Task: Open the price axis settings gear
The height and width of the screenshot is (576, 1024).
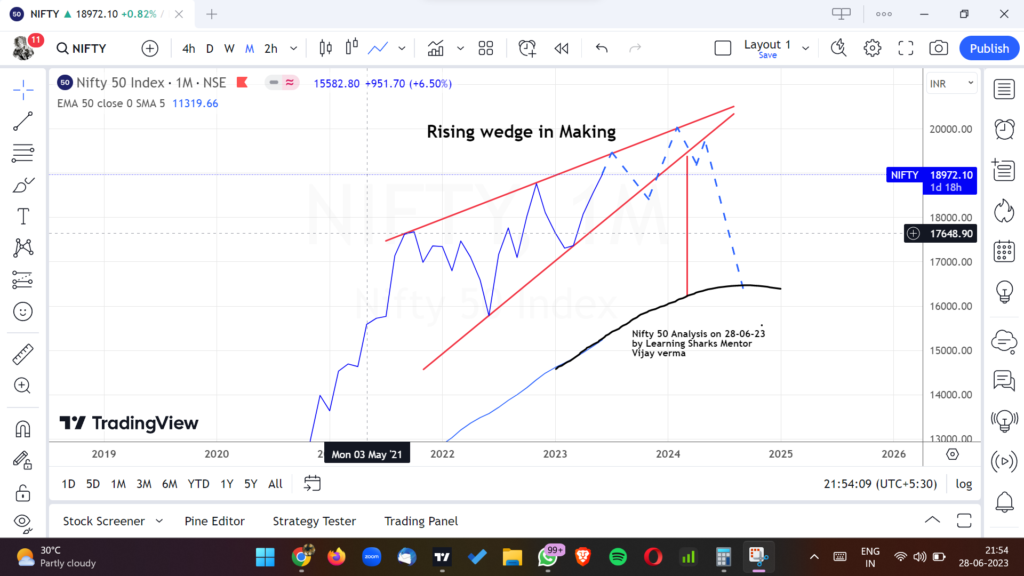Action: [x=952, y=454]
